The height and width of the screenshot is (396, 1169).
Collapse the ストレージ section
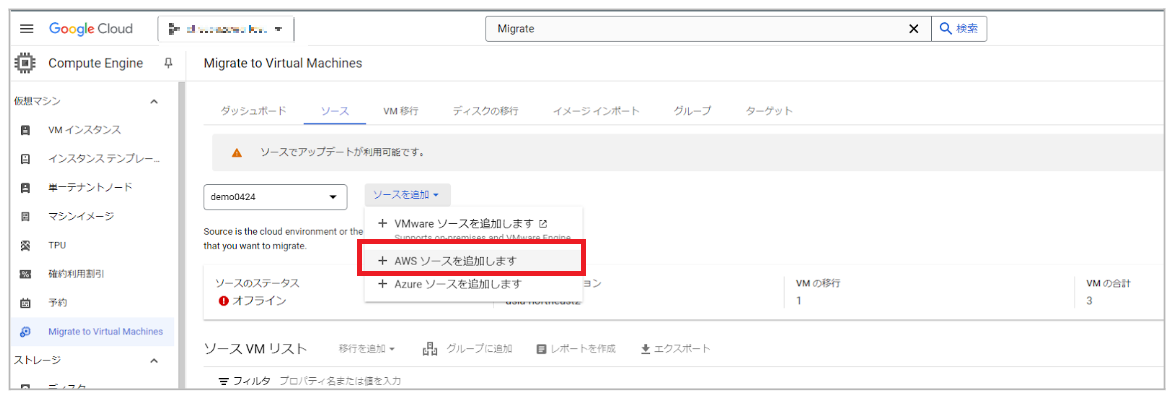tap(154, 361)
